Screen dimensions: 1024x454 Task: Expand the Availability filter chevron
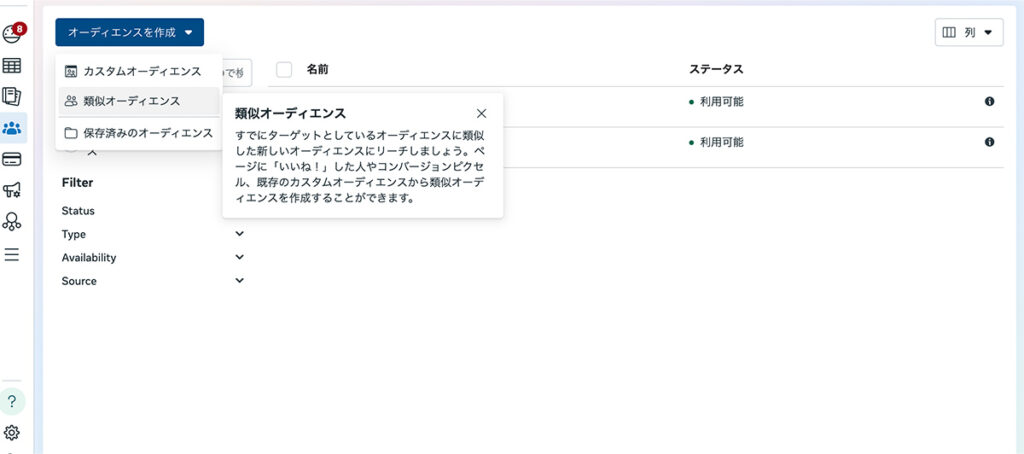tap(240, 257)
